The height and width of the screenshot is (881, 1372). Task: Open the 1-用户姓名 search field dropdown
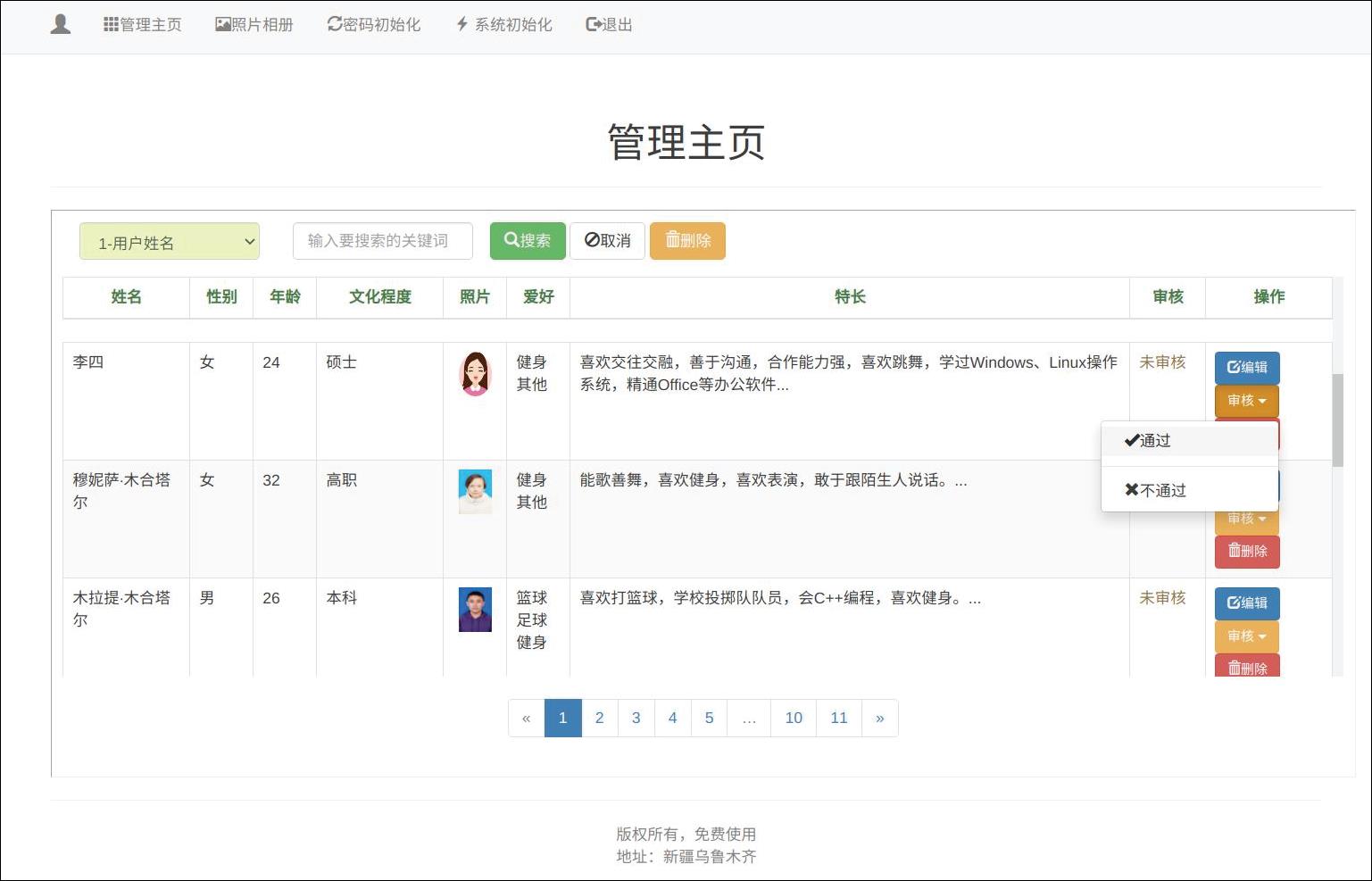(170, 242)
